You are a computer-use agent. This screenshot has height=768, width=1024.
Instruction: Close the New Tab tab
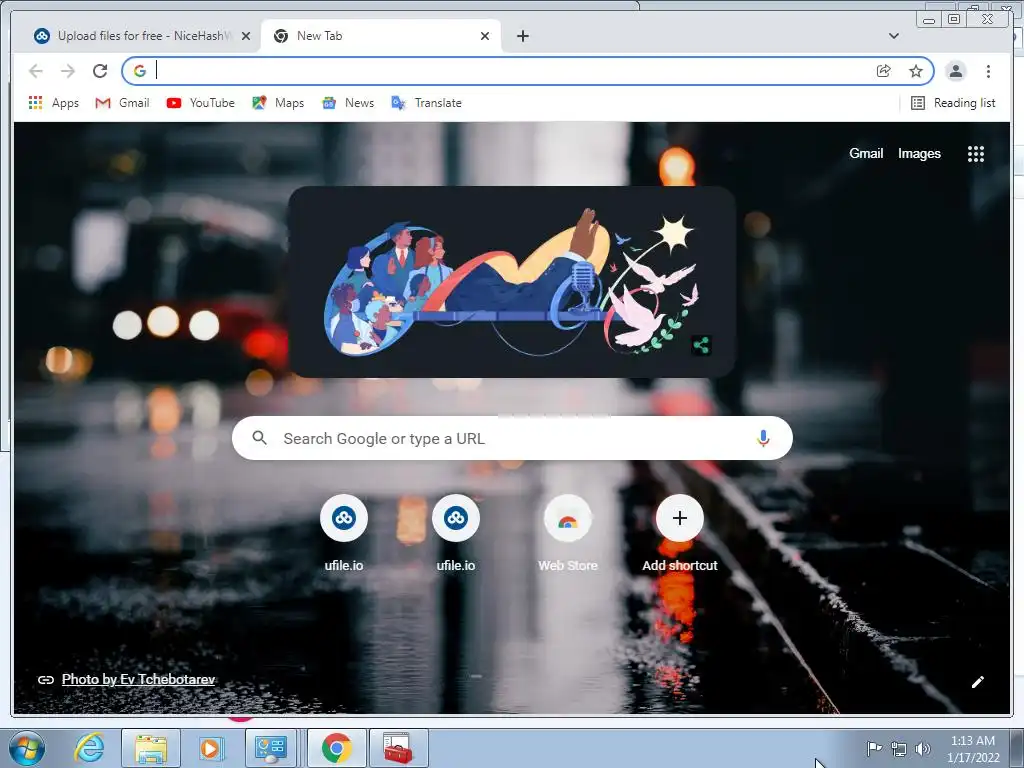[485, 36]
